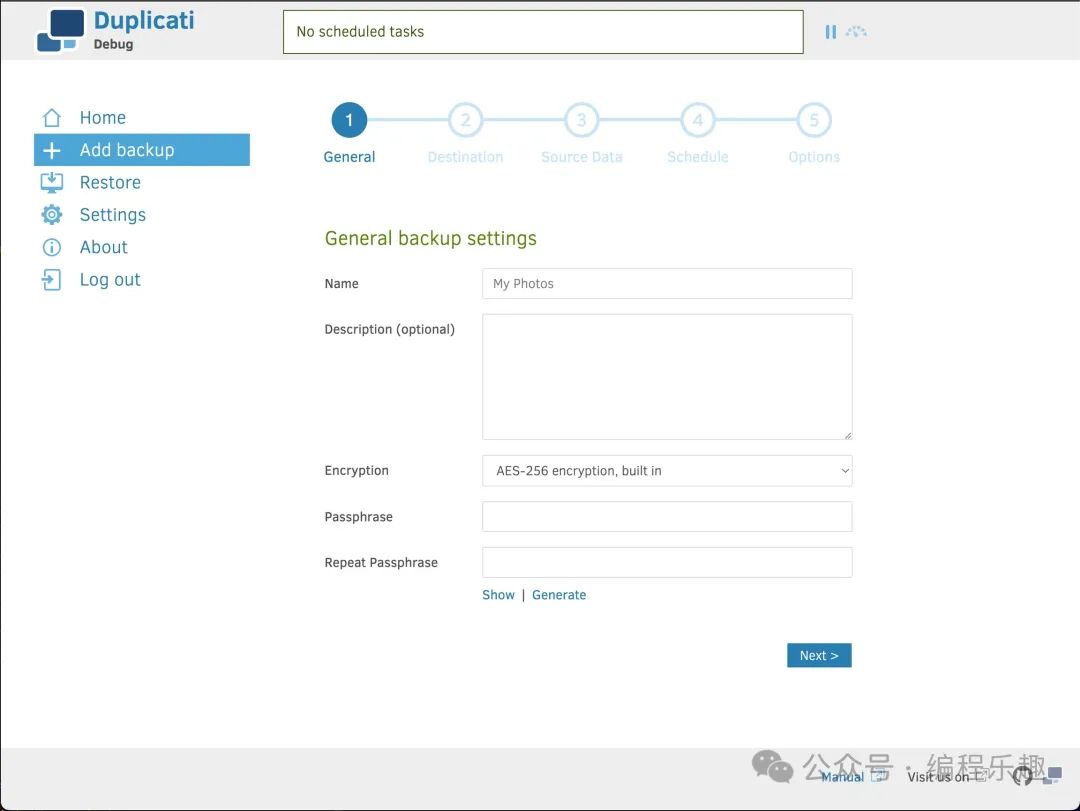Open the Encryption dropdown
The width and height of the screenshot is (1080, 811).
(667, 471)
